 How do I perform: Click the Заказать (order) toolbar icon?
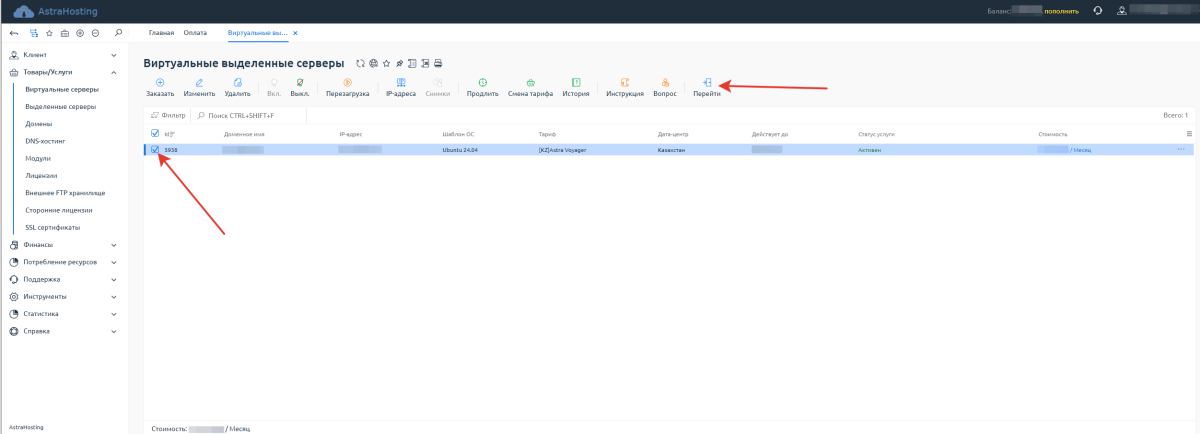click(x=160, y=83)
